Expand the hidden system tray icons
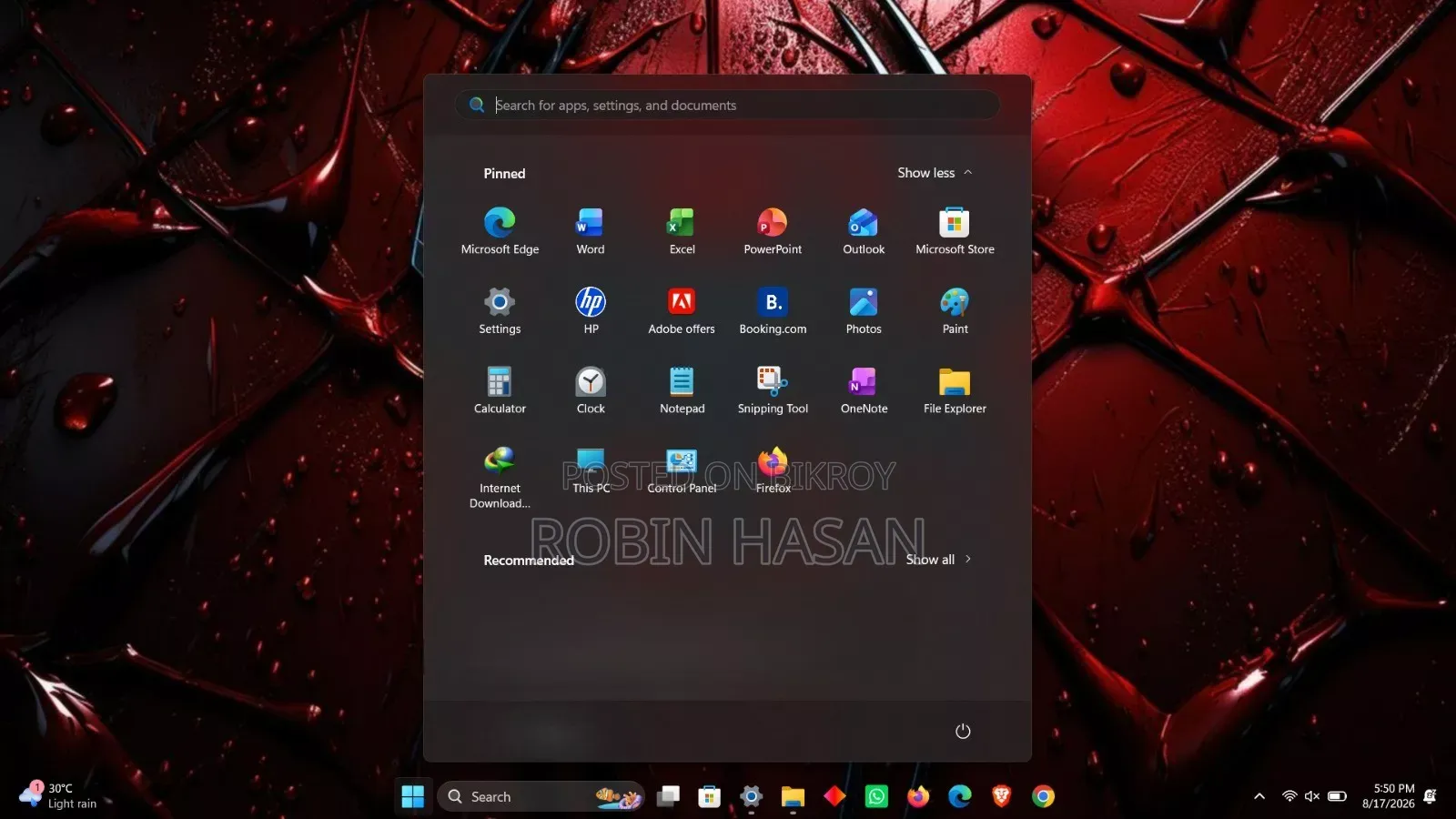The width and height of the screenshot is (1456, 819). click(1259, 797)
